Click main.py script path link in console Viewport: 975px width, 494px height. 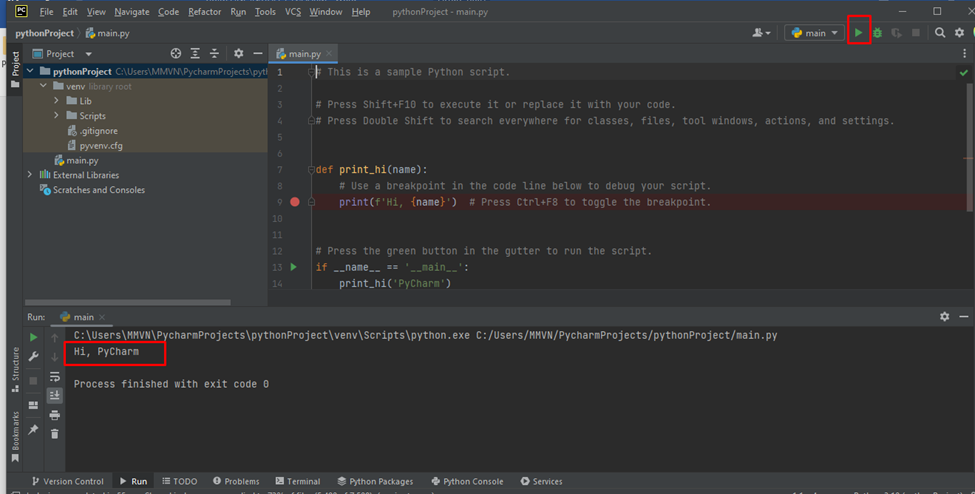(x=627, y=335)
